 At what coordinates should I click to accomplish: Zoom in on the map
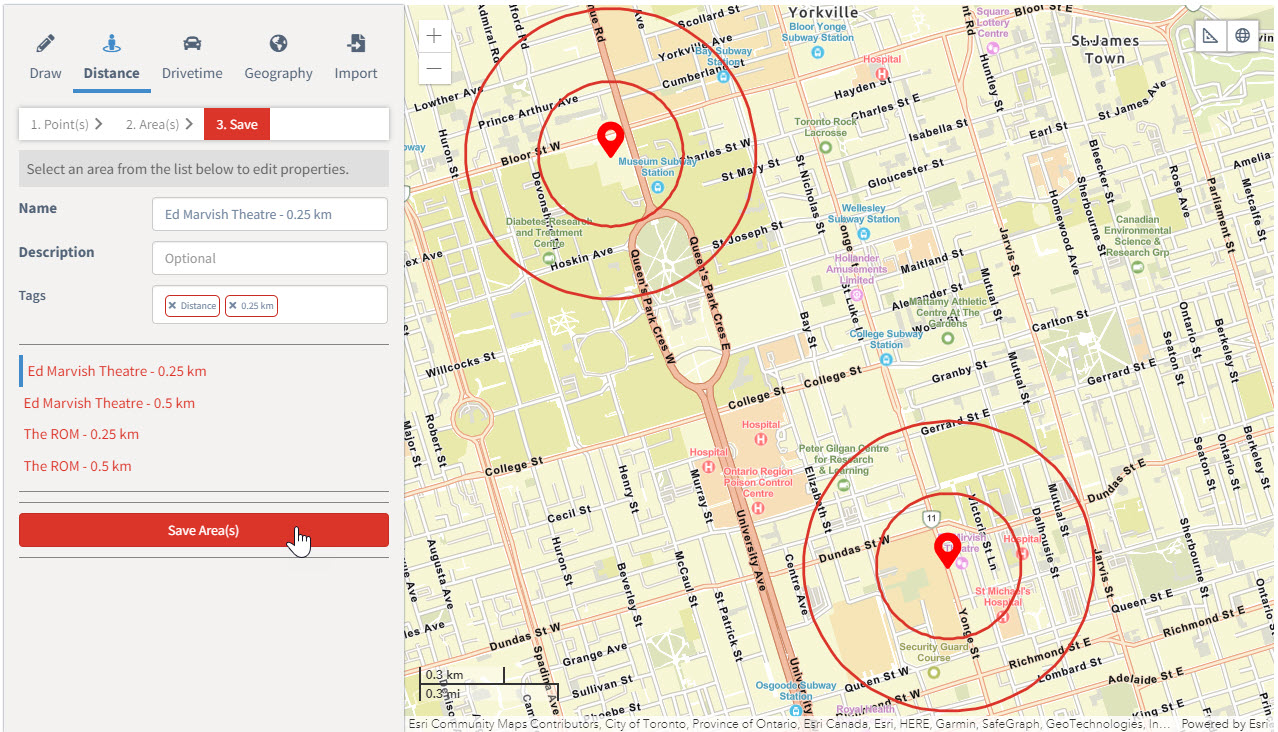tap(434, 36)
